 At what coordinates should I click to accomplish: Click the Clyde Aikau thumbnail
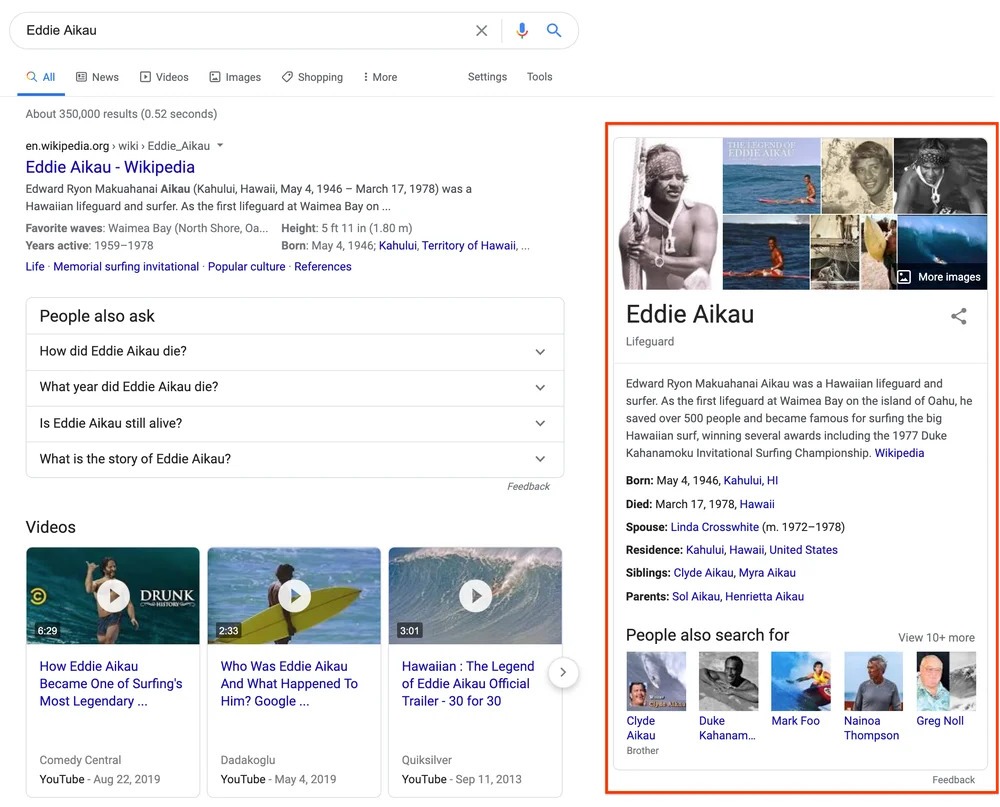[x=655, y=680]
